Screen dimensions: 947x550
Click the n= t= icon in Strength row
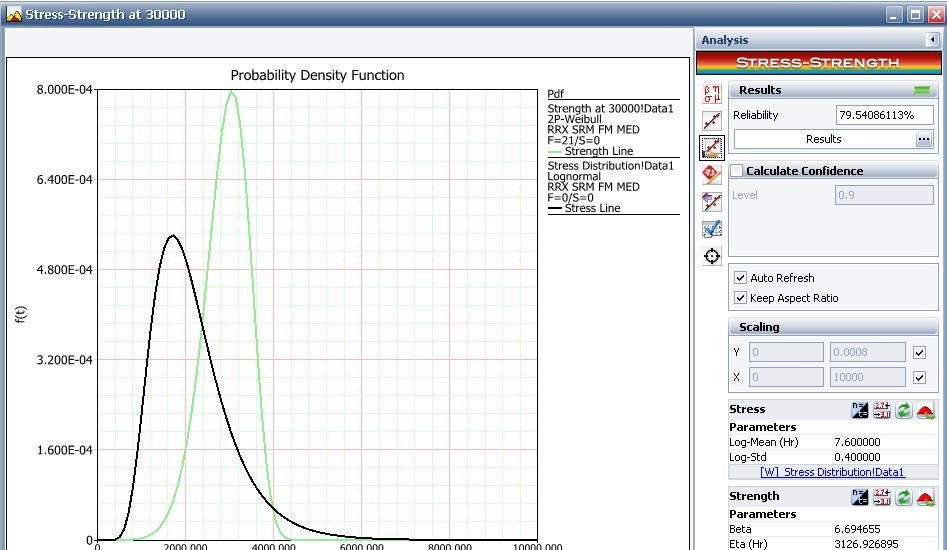tap(859, 497)
